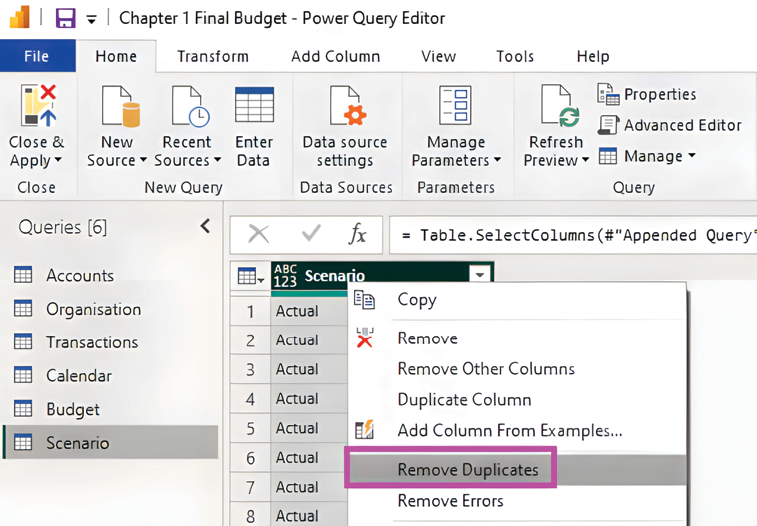Click the Power BI logo icon
This screenshot has width=757, height=526.
[20, 18]
